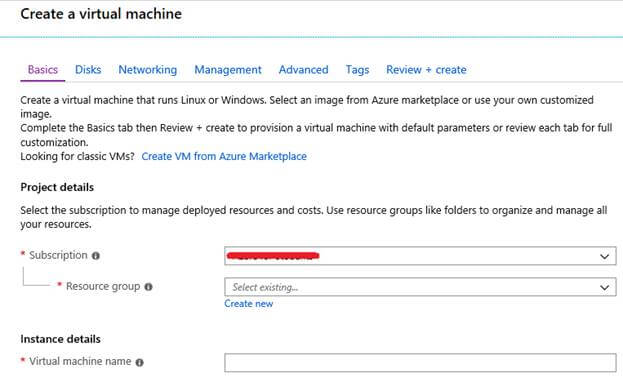Click the 'Instance details' heading
The width and height of the screenshot is (623, 382).
60,339
